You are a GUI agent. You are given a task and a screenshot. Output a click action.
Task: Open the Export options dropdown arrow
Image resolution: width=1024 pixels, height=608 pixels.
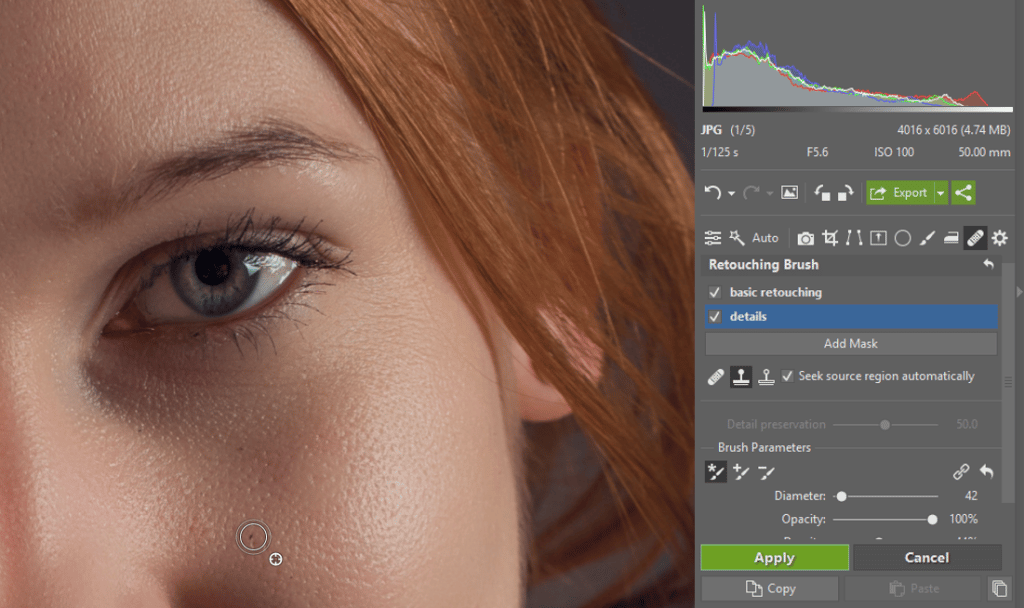pyautogui.click(x=940, y=193)
